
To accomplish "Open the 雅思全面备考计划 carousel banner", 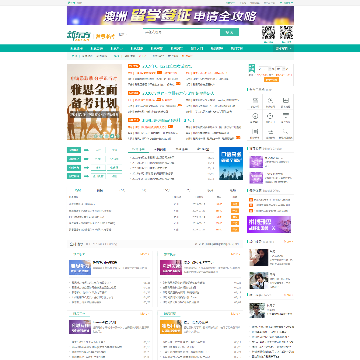I will coord(94,102).
